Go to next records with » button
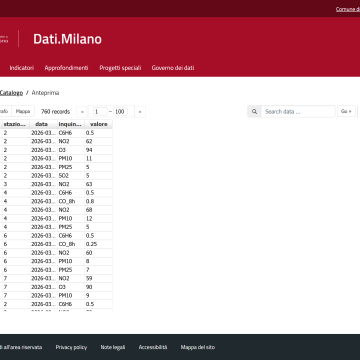The height and width of the screenshot is (360, 360). (x=140, y=112)
